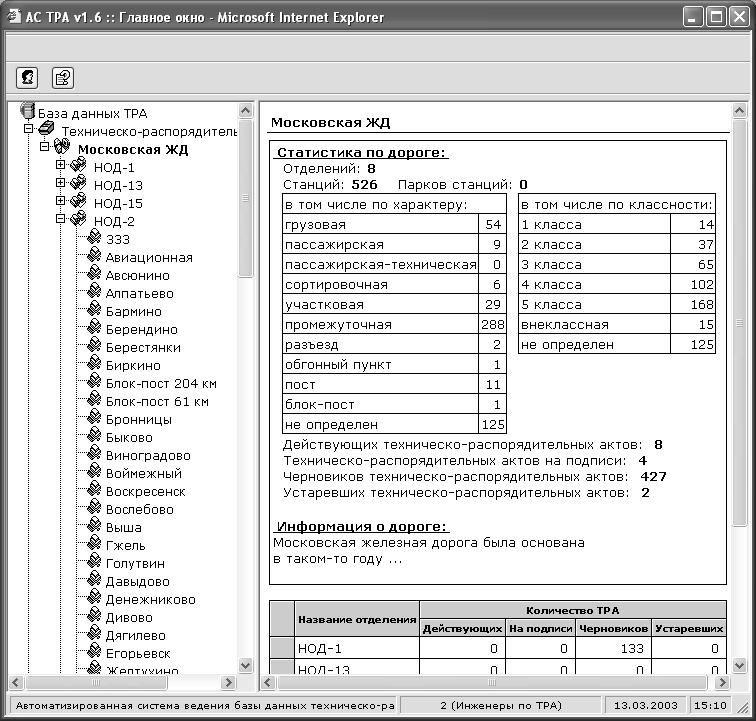Click the content panel scroll-down arrow
Screen dimensions: 756x721
(x=739, y=666)
